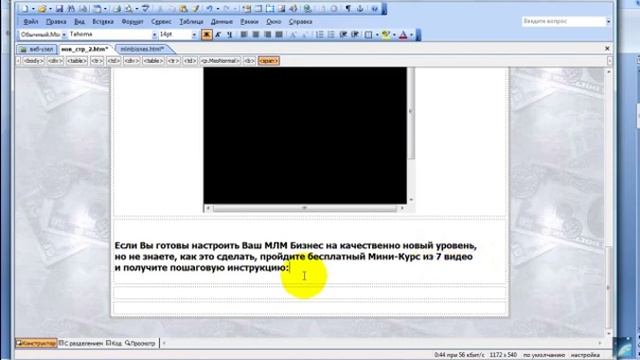
Task: Toggle Underline formatting button
Action: point(229,35)
